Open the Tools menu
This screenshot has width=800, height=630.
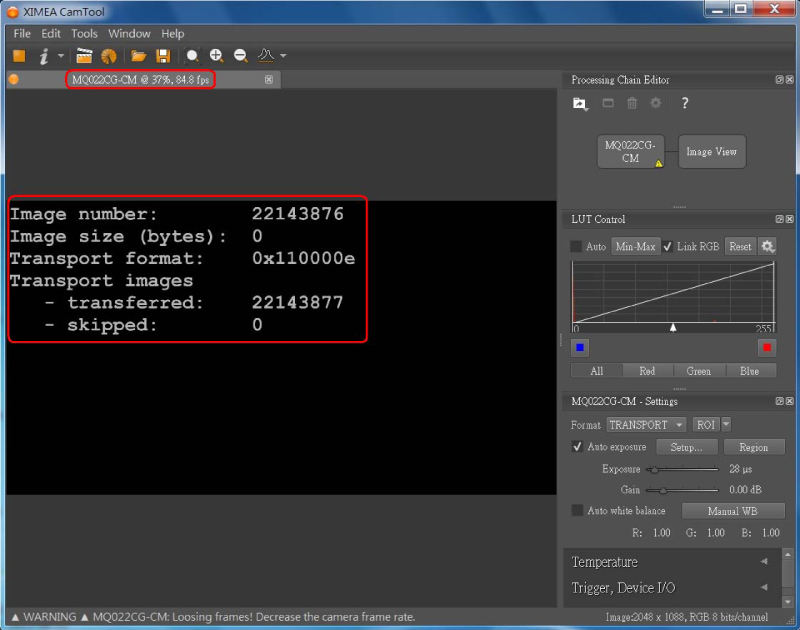(x=84, y=33)
